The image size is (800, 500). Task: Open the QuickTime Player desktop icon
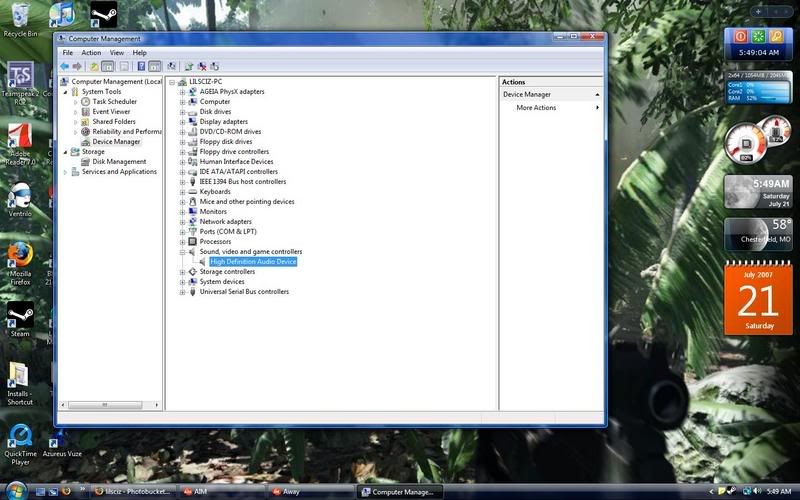click(x=20, y=444)
